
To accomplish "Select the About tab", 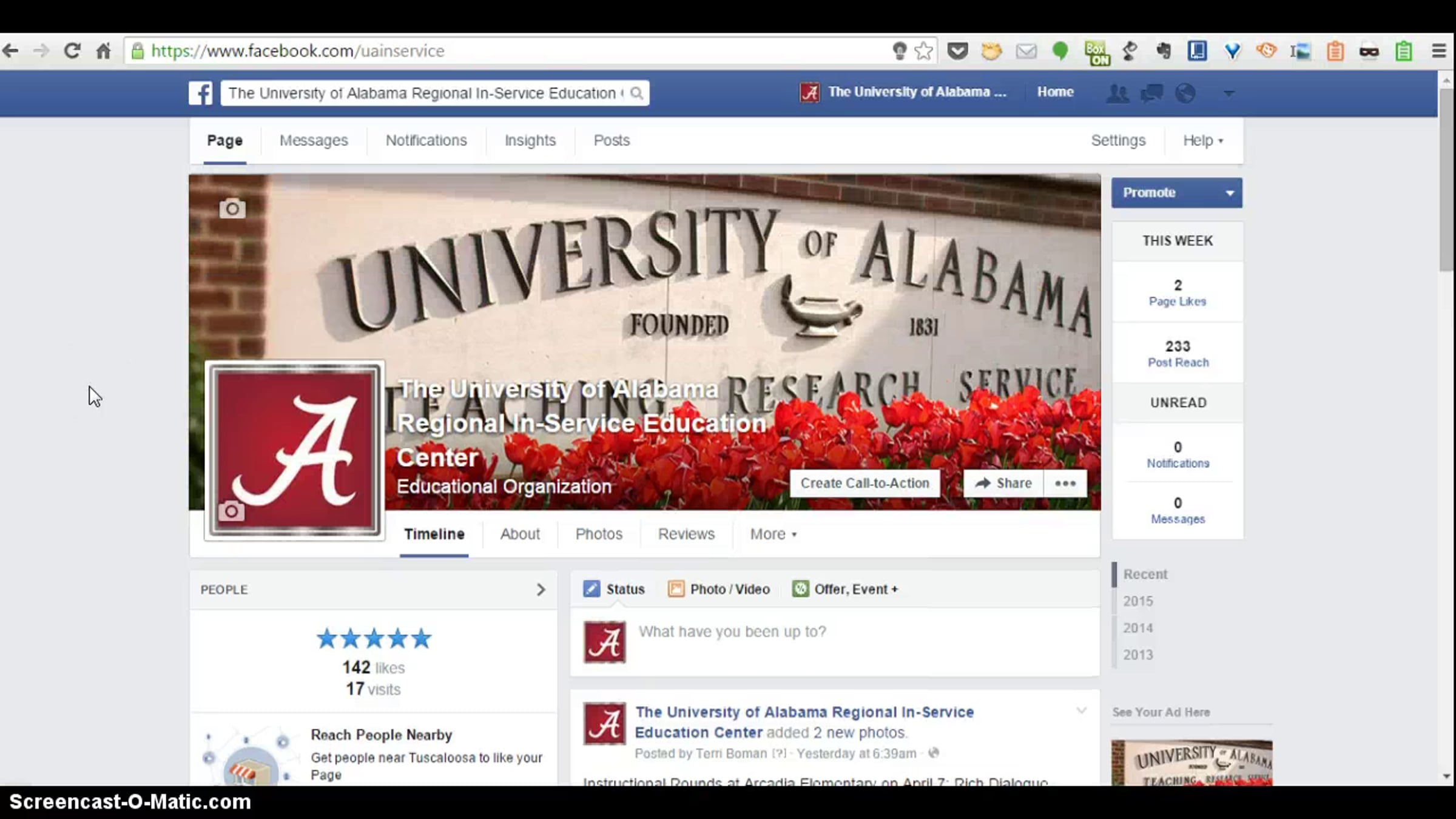I will [x=520, y=534].
